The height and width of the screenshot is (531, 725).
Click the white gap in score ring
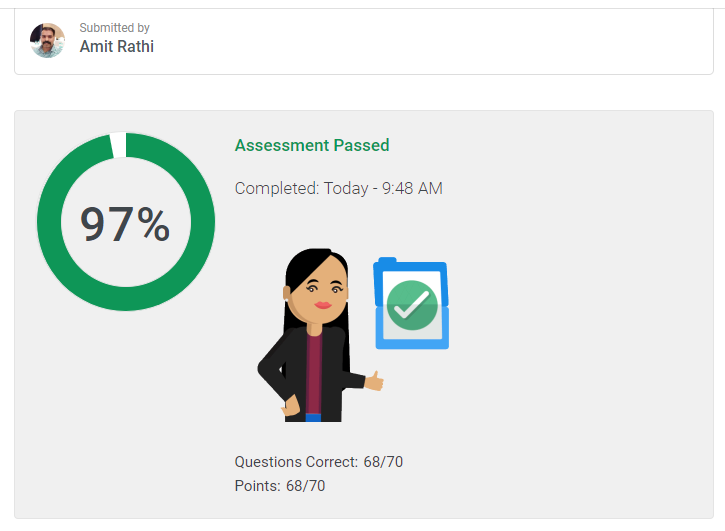[118, 145]
